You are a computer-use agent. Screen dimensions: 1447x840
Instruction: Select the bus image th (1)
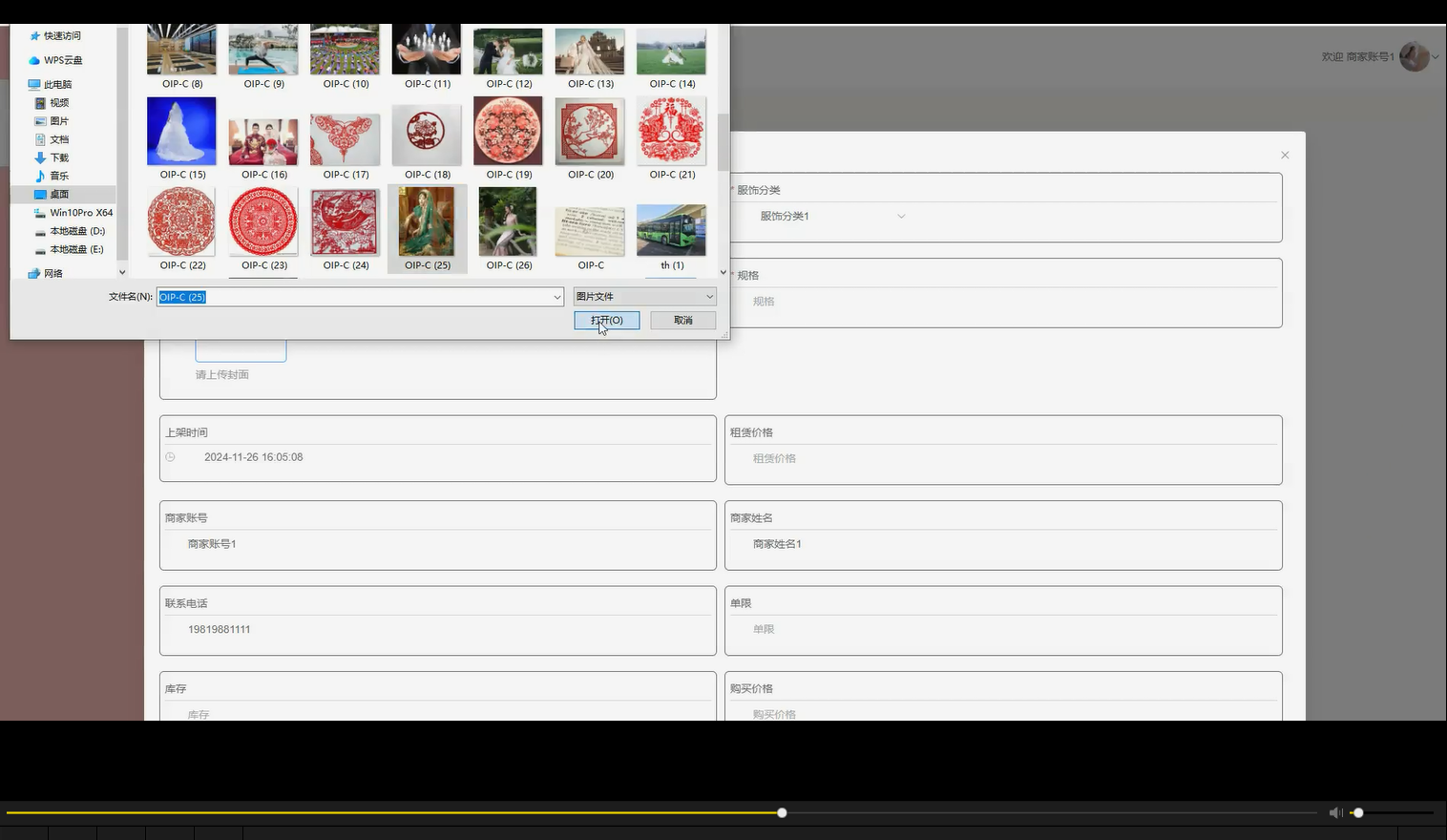[x=672, y=237]
